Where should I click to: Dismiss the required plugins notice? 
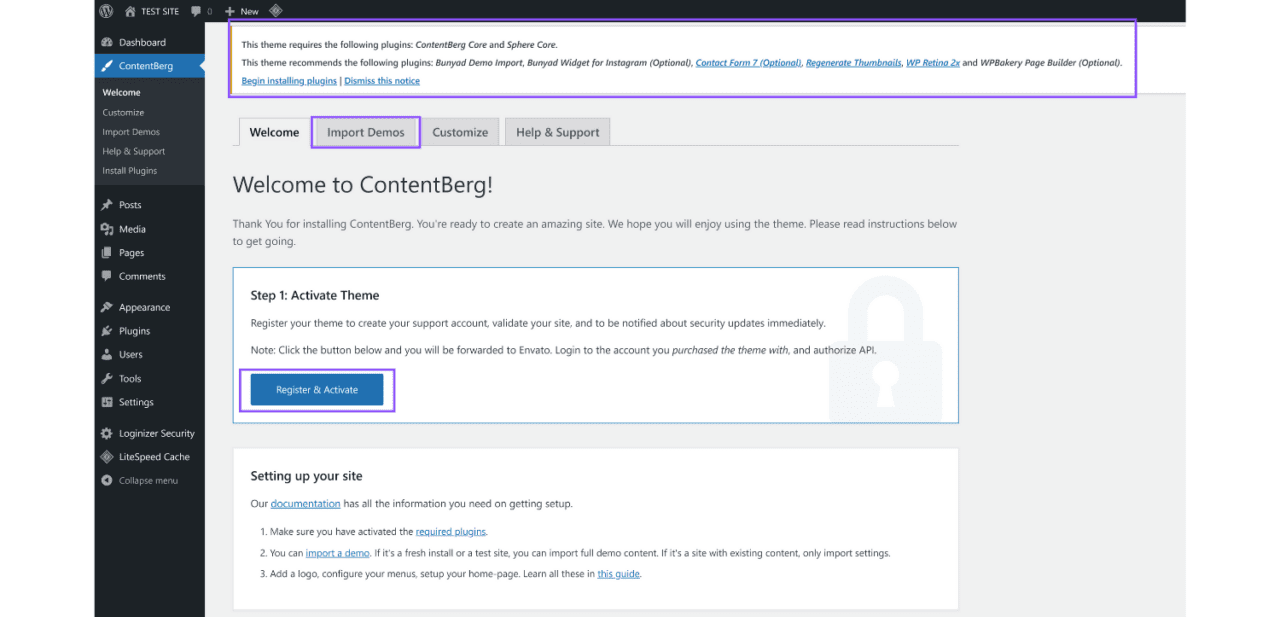click(x=381, y=80)
